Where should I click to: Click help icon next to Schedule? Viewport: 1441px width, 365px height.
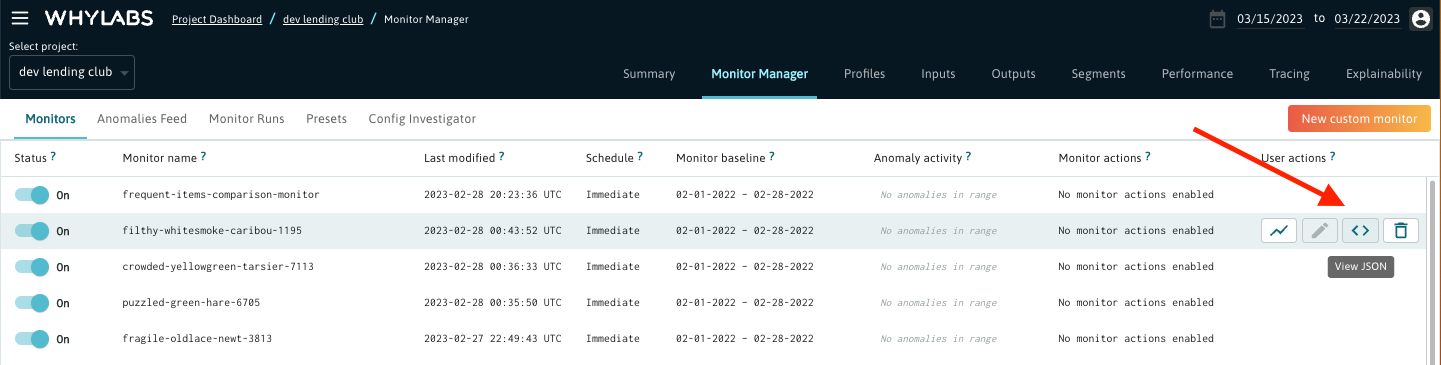[640, 157]
